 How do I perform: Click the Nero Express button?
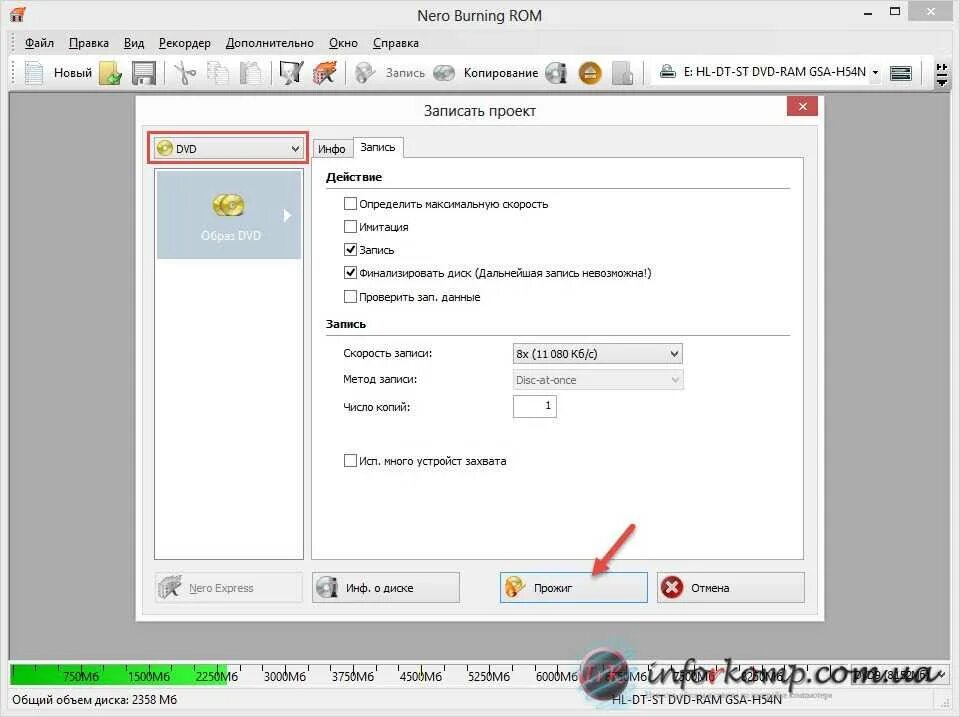(x=228, y=588)
